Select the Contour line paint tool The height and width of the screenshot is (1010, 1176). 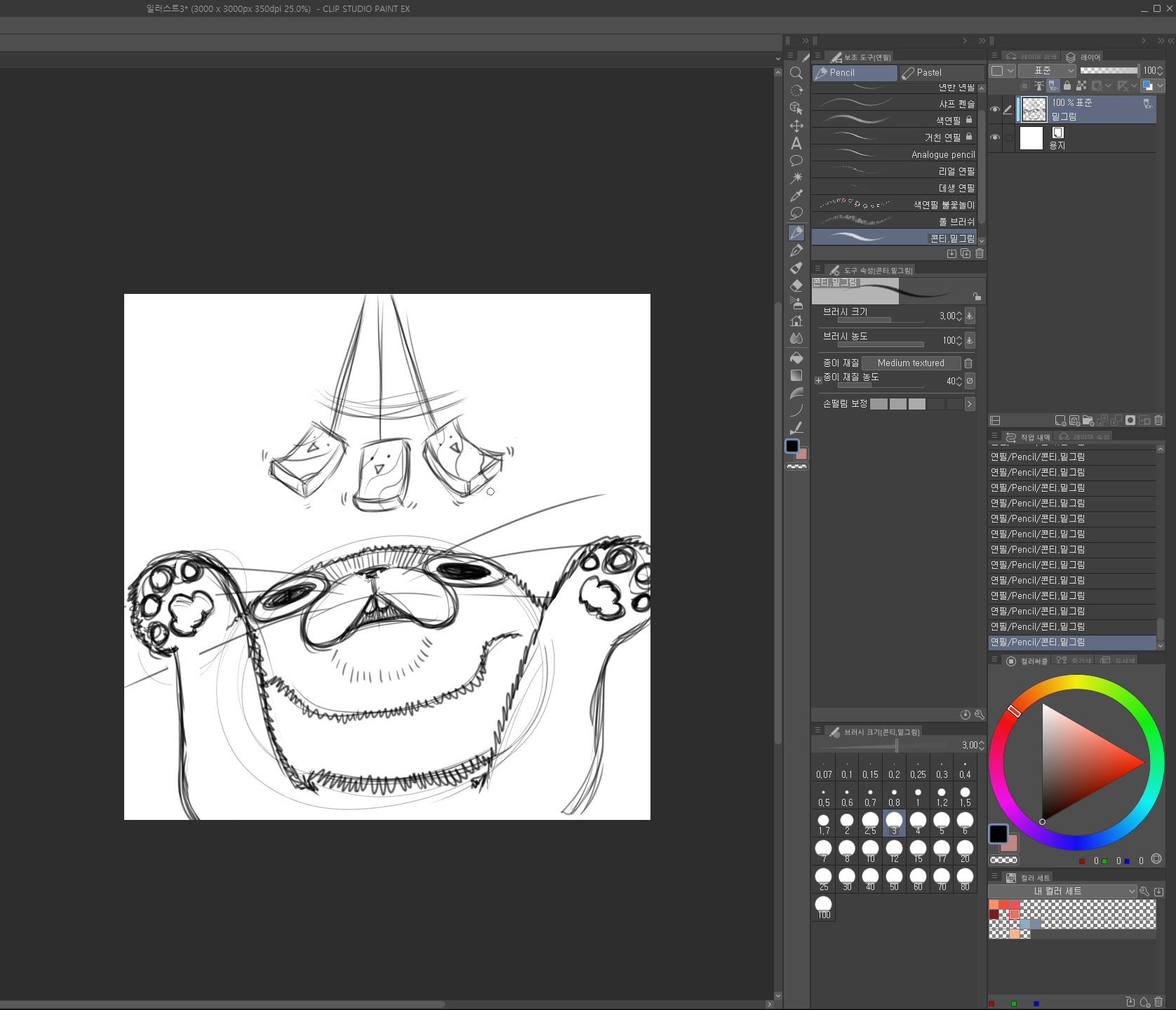coord(796,393)
